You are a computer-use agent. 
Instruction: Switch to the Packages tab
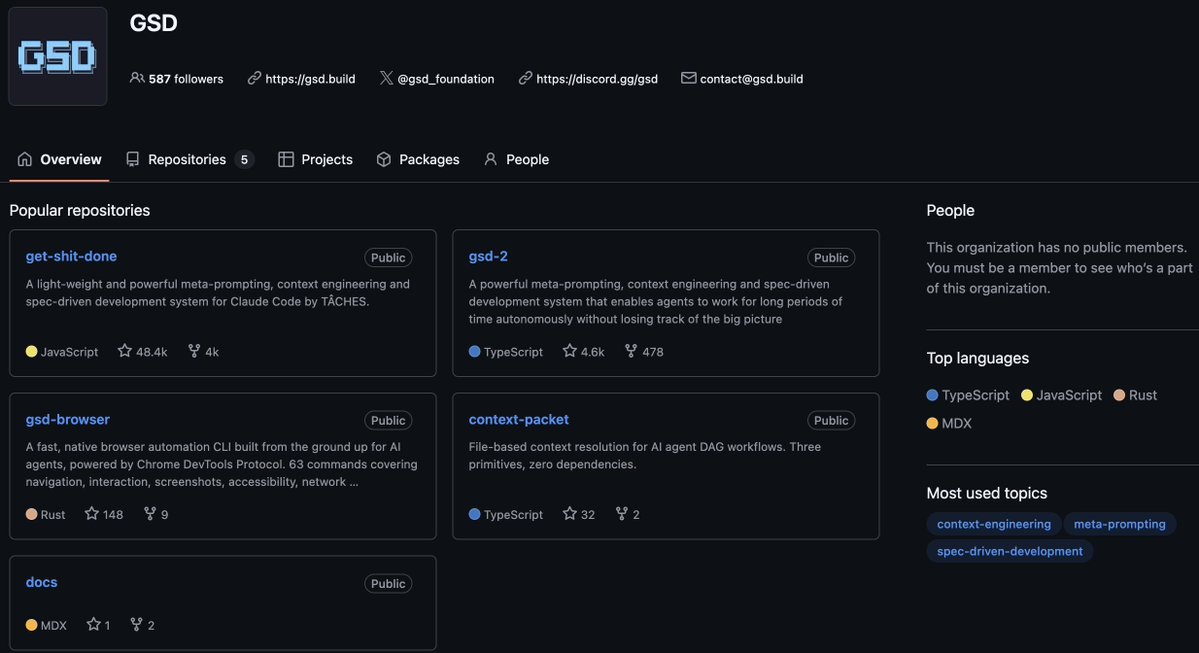(418, 159)
